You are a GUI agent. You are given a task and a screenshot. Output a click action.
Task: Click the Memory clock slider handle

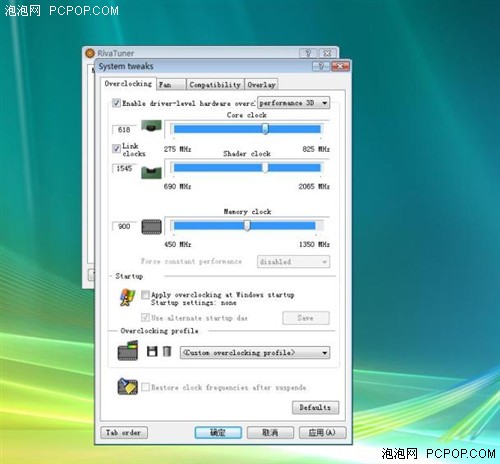pos(247,226)
